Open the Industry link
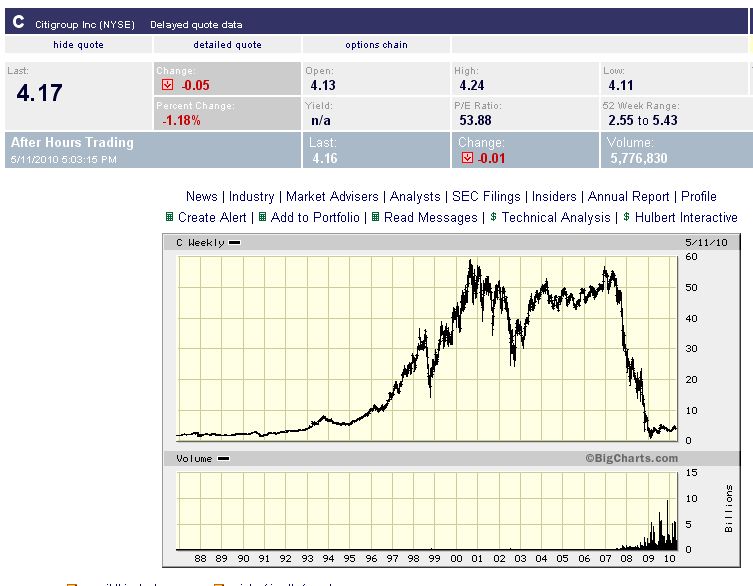Image resolution: width=753 pixels, height=586 pixels. (252, 196)
